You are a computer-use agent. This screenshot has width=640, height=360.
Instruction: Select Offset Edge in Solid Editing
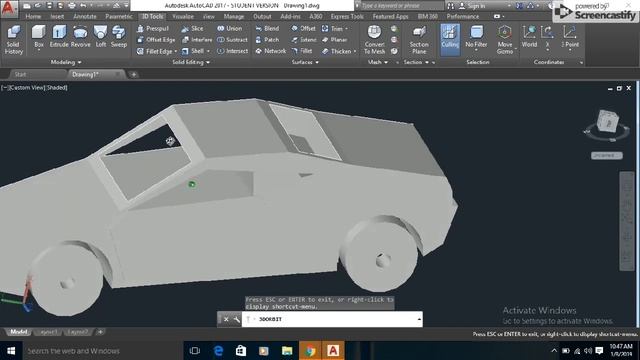[x=156, y=40]
